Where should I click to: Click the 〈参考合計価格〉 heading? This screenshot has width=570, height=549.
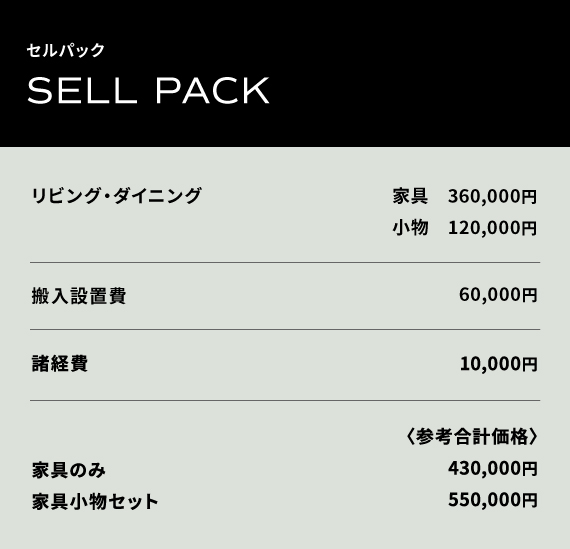click(471, 436)
